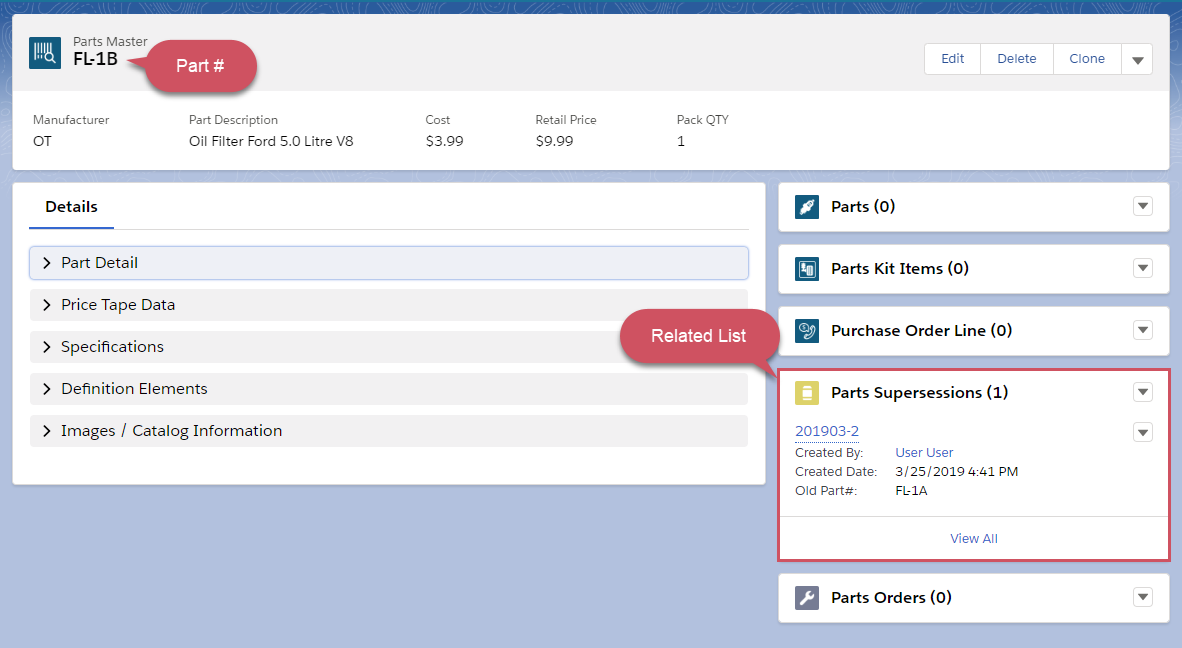Open the User User profile link

(924, 452)
